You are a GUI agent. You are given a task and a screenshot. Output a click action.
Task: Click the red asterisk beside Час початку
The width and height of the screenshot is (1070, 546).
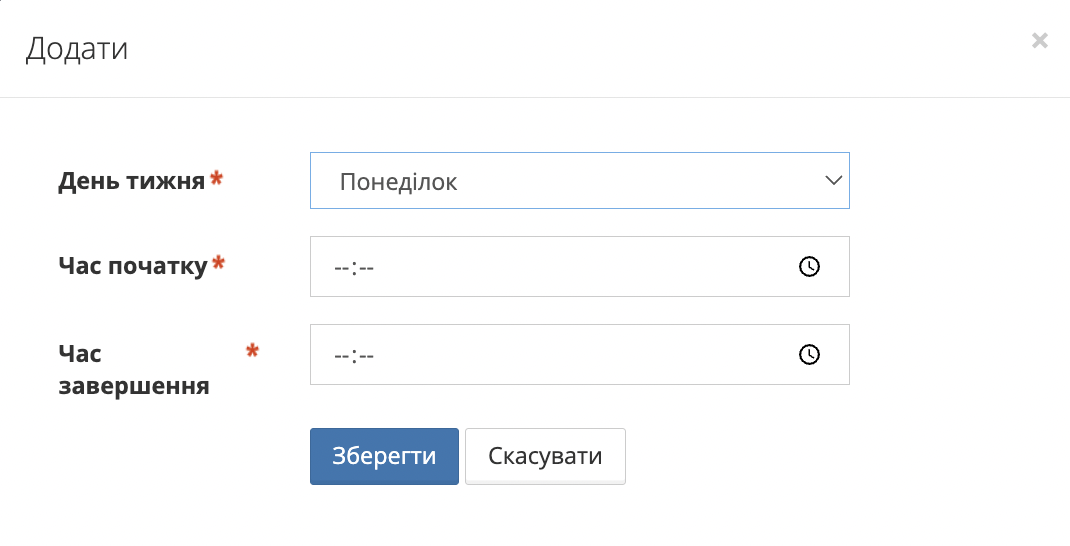[219, 264]
